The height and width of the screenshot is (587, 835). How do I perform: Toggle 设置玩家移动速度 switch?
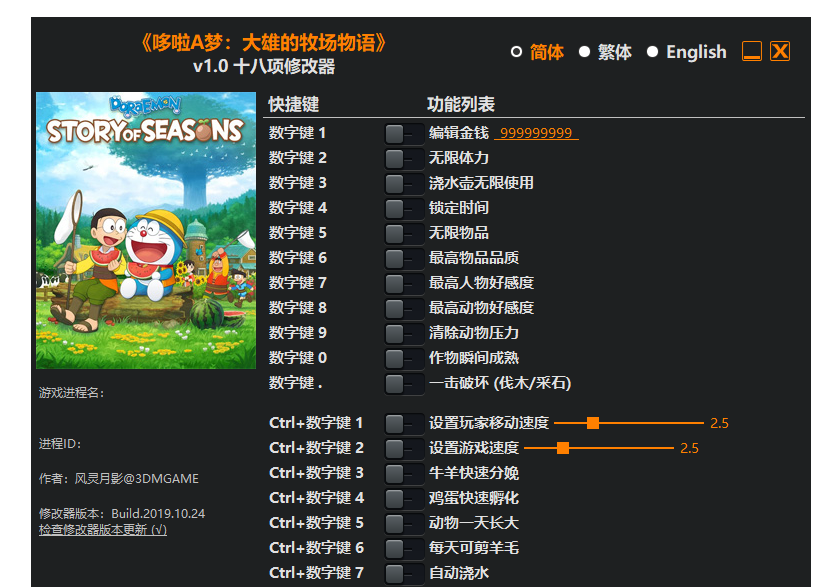coord(404,424)
